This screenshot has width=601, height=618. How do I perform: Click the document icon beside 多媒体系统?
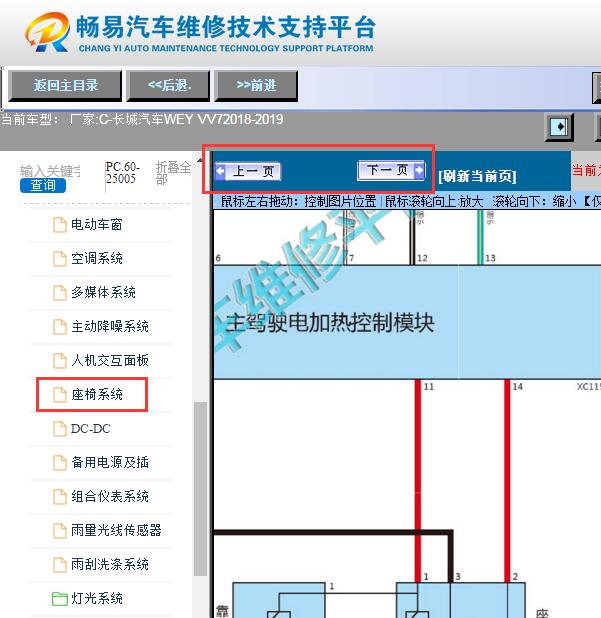(60, 293)
